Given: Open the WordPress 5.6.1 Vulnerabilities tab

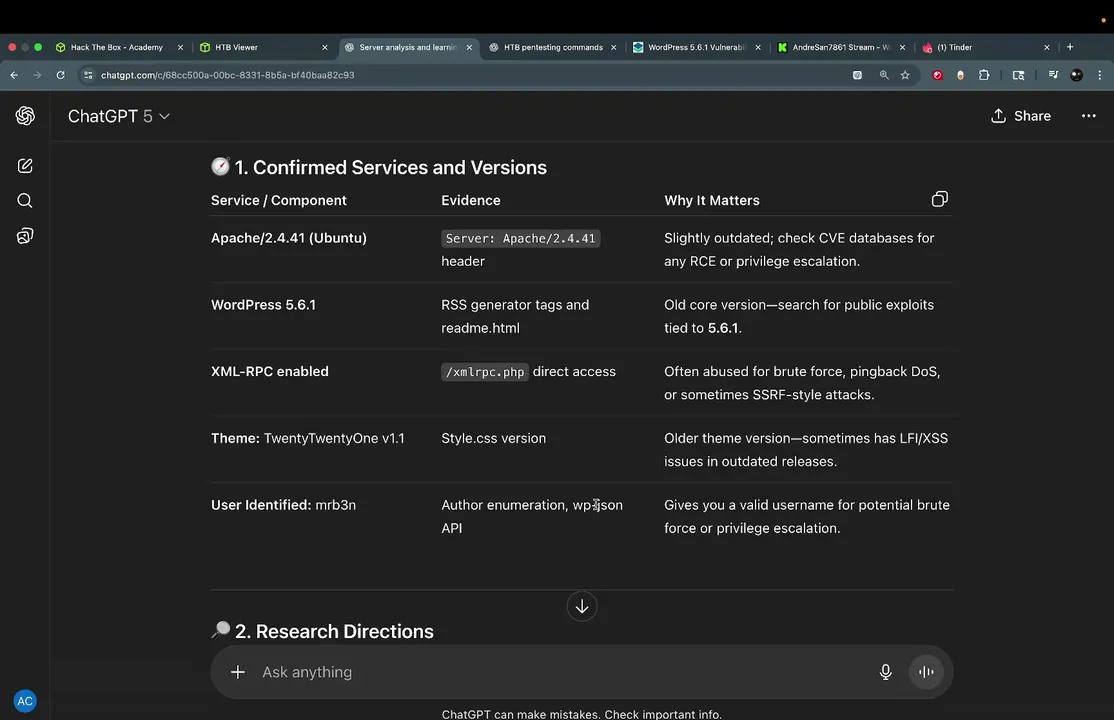Looking at the screenshot, I should coord(696,47).
